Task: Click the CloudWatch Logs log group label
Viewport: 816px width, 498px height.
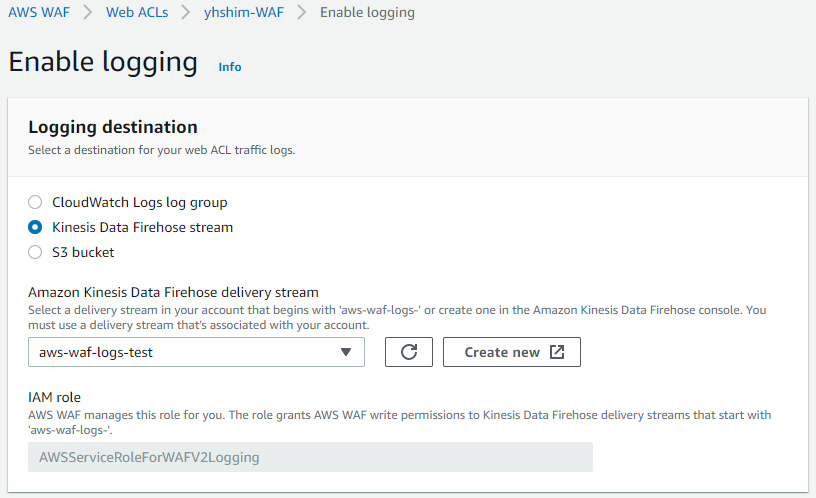Action: click(x=139, y=202)
